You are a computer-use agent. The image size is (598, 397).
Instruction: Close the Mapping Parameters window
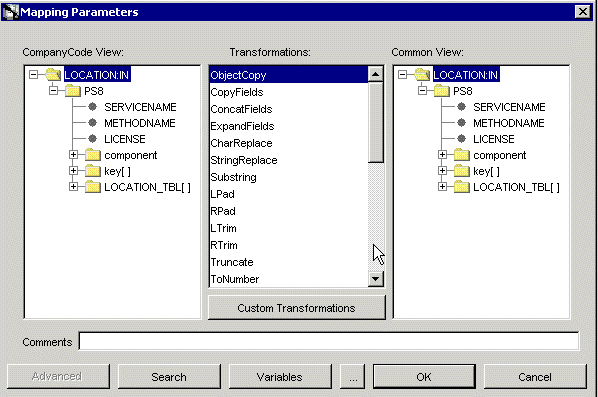[582, 12]
